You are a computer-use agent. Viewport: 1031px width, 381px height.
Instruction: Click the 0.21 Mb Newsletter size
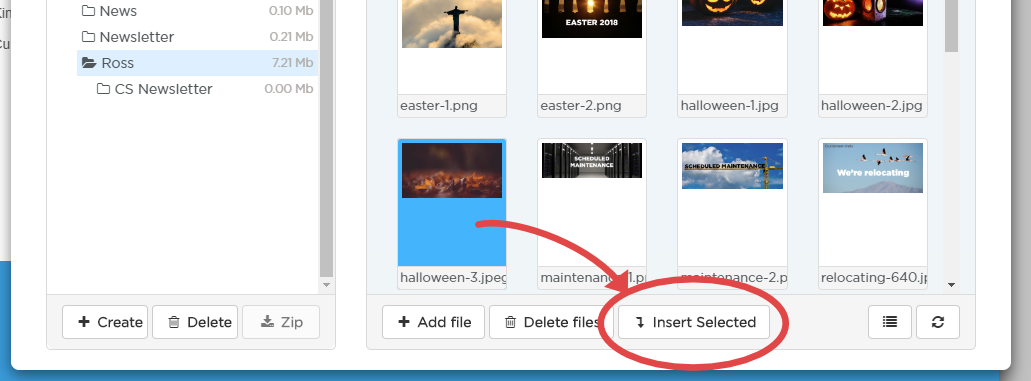tap(291, 37)
